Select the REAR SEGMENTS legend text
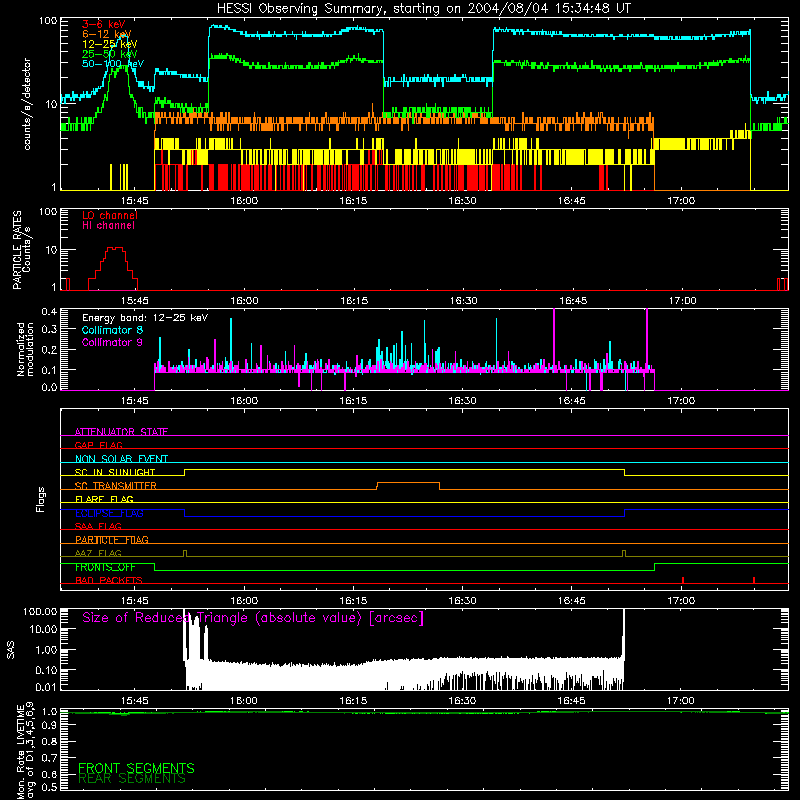 click(x=132, y=779)
